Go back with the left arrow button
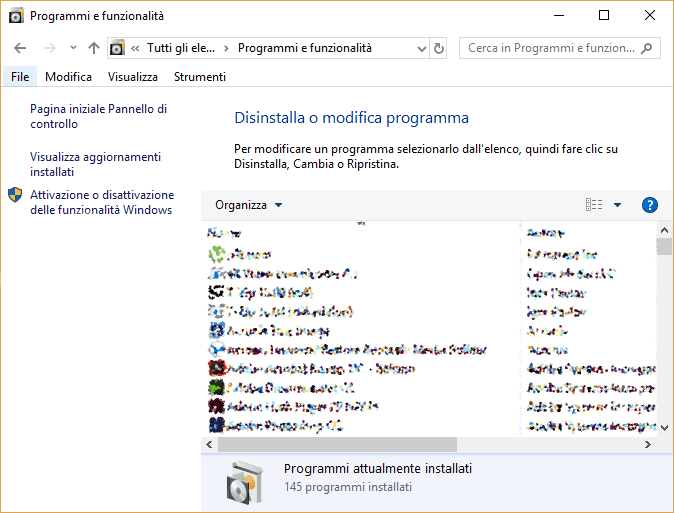The height and width of the screenshot is (513, 674). [20, 48]
